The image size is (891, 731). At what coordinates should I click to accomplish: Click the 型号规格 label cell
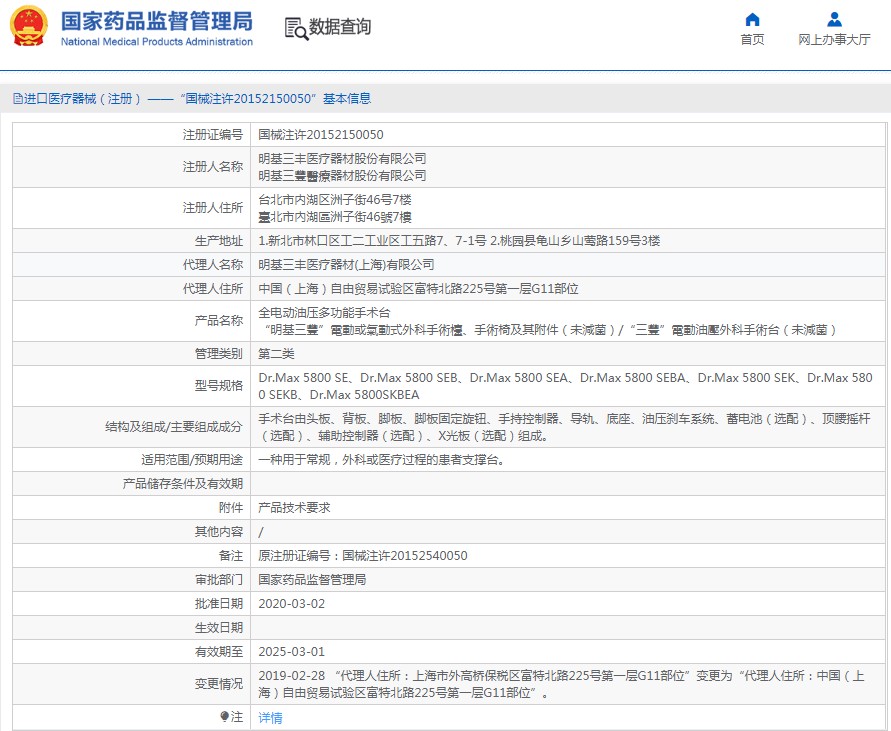click(131, 386)
